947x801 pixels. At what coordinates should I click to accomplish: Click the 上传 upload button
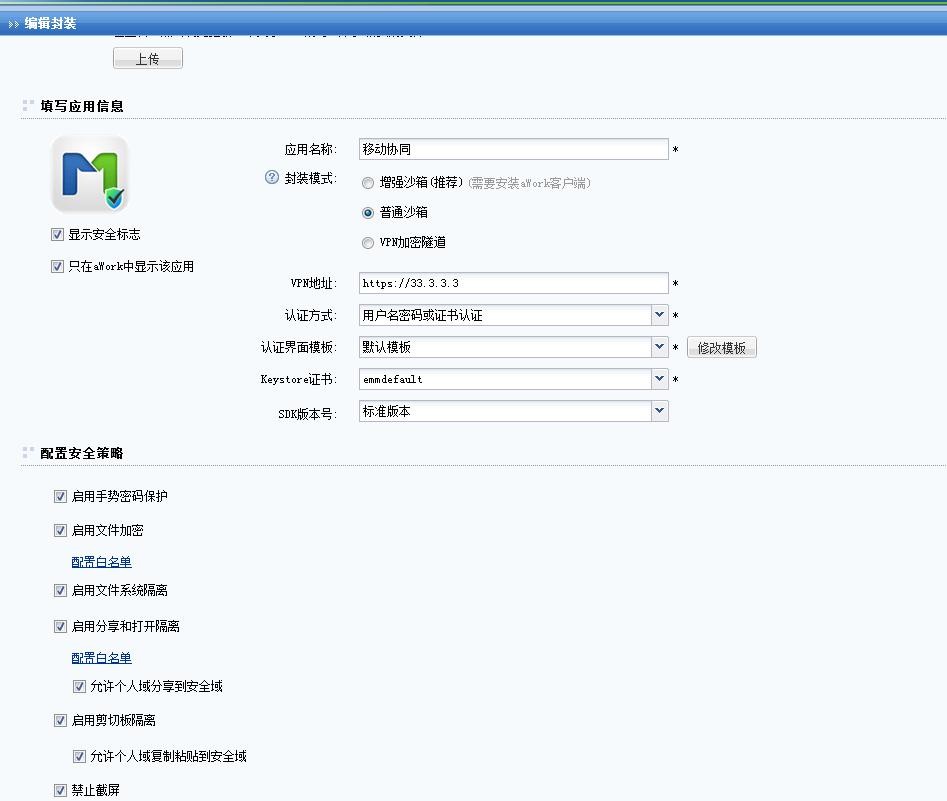pyautogui.click(x=148, y=59)
